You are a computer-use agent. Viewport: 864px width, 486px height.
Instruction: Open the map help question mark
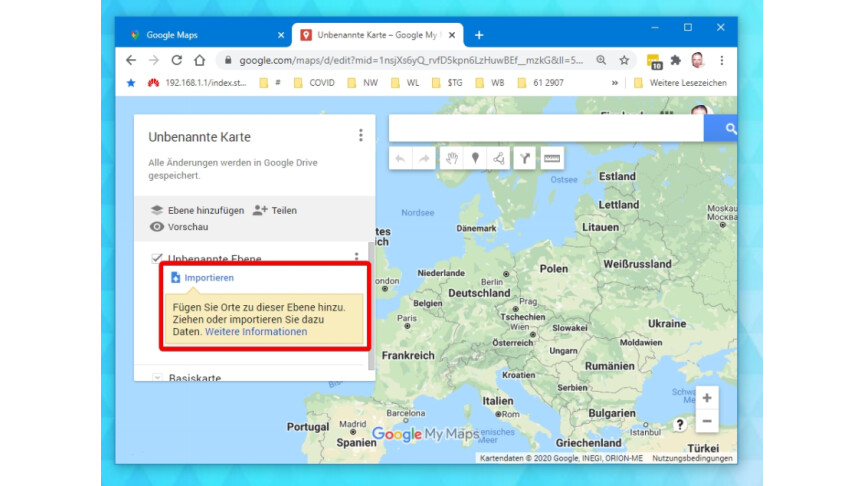pos(680,424)
